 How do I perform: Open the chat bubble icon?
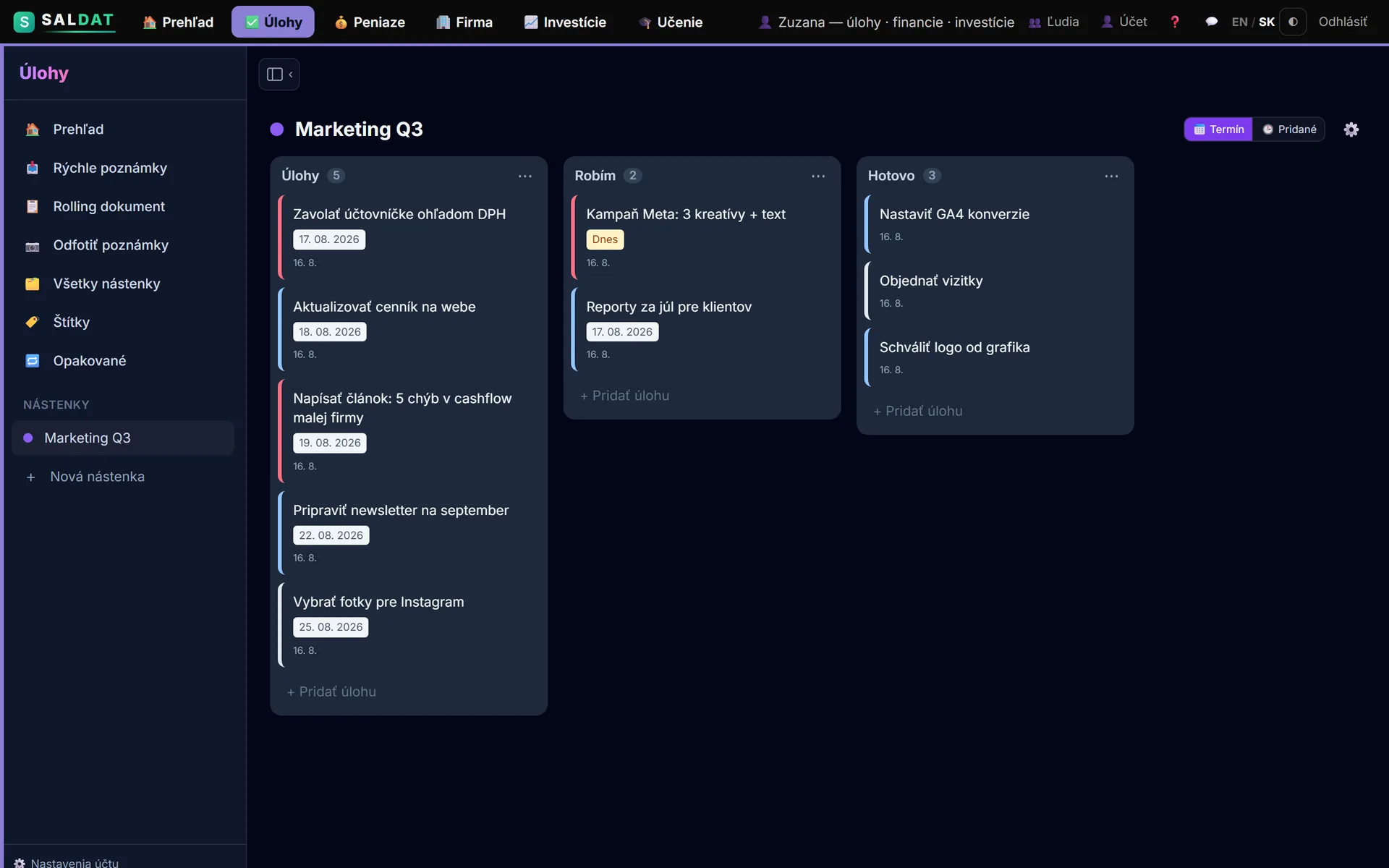click(1211, 22)
